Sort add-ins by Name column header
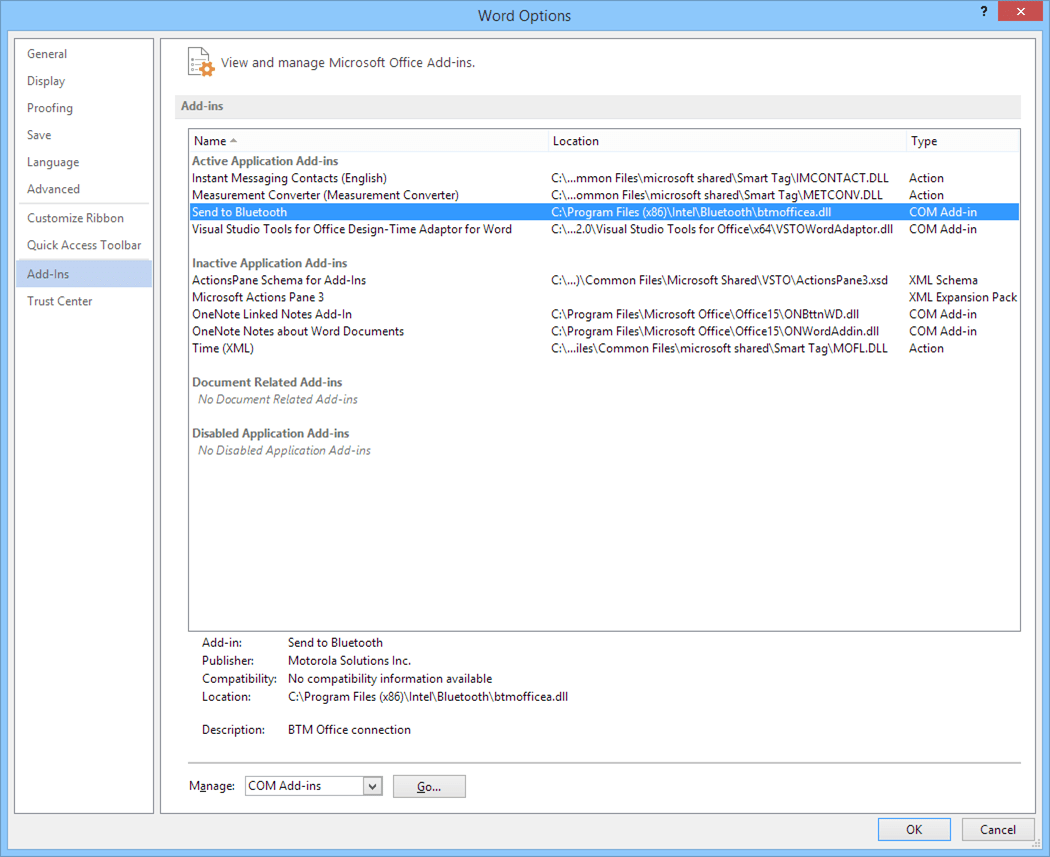 (x=368, y=141)
